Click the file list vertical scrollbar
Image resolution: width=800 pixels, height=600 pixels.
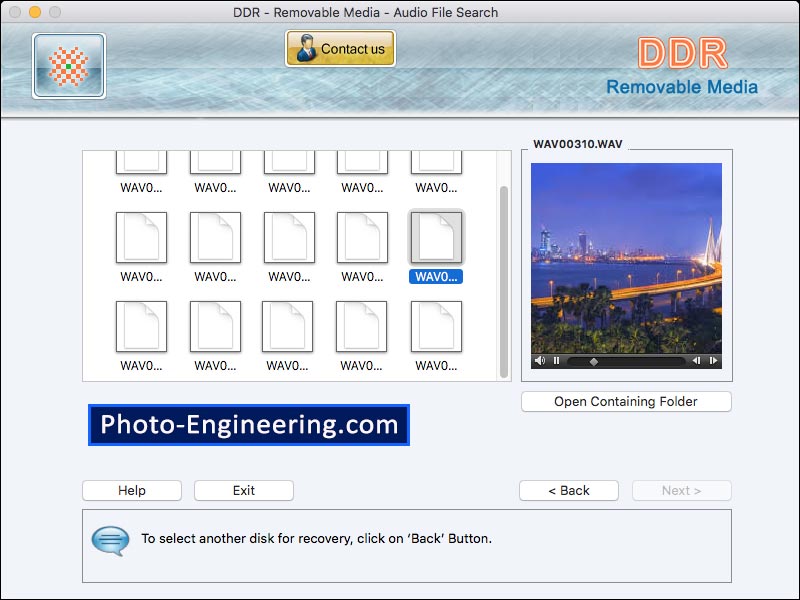tap(504, 280)
